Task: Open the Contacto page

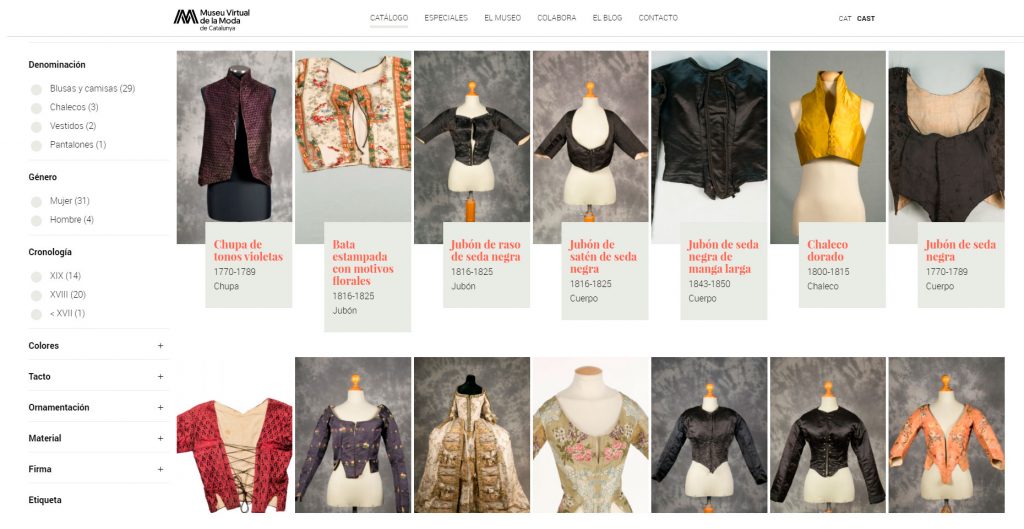Action: coord(658,18)
